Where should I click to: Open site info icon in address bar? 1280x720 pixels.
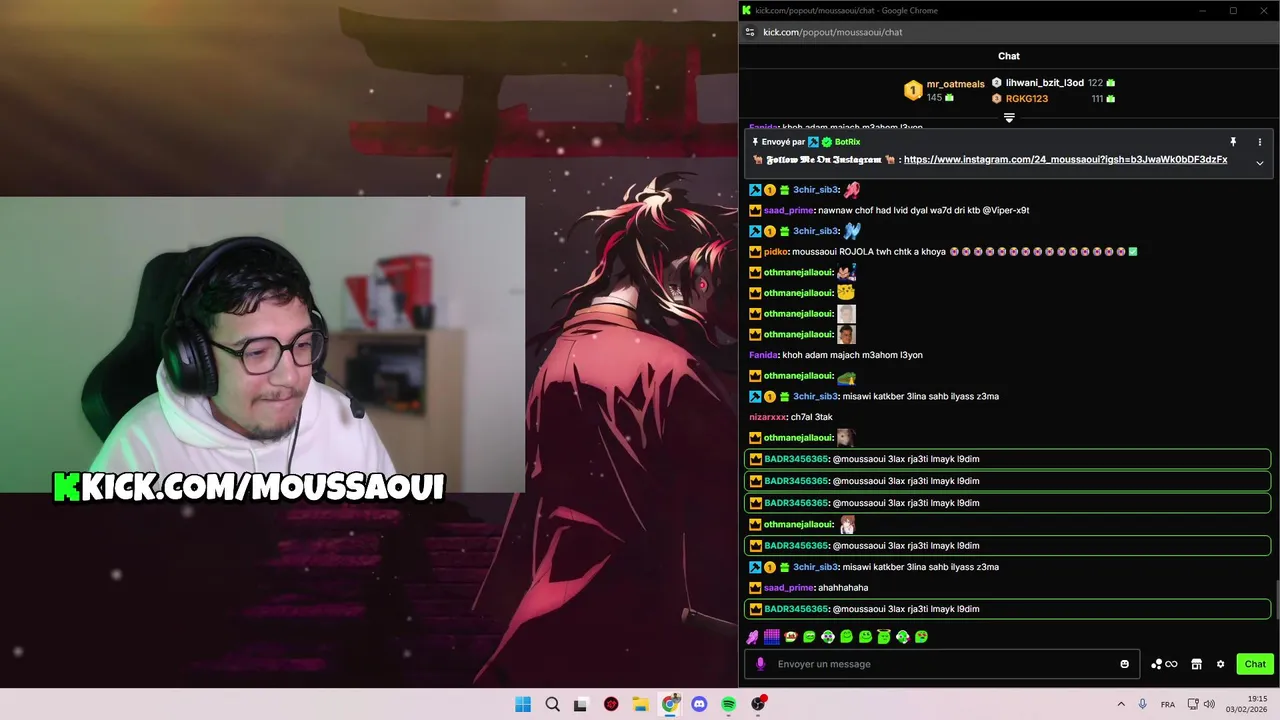tap(750, 32)
